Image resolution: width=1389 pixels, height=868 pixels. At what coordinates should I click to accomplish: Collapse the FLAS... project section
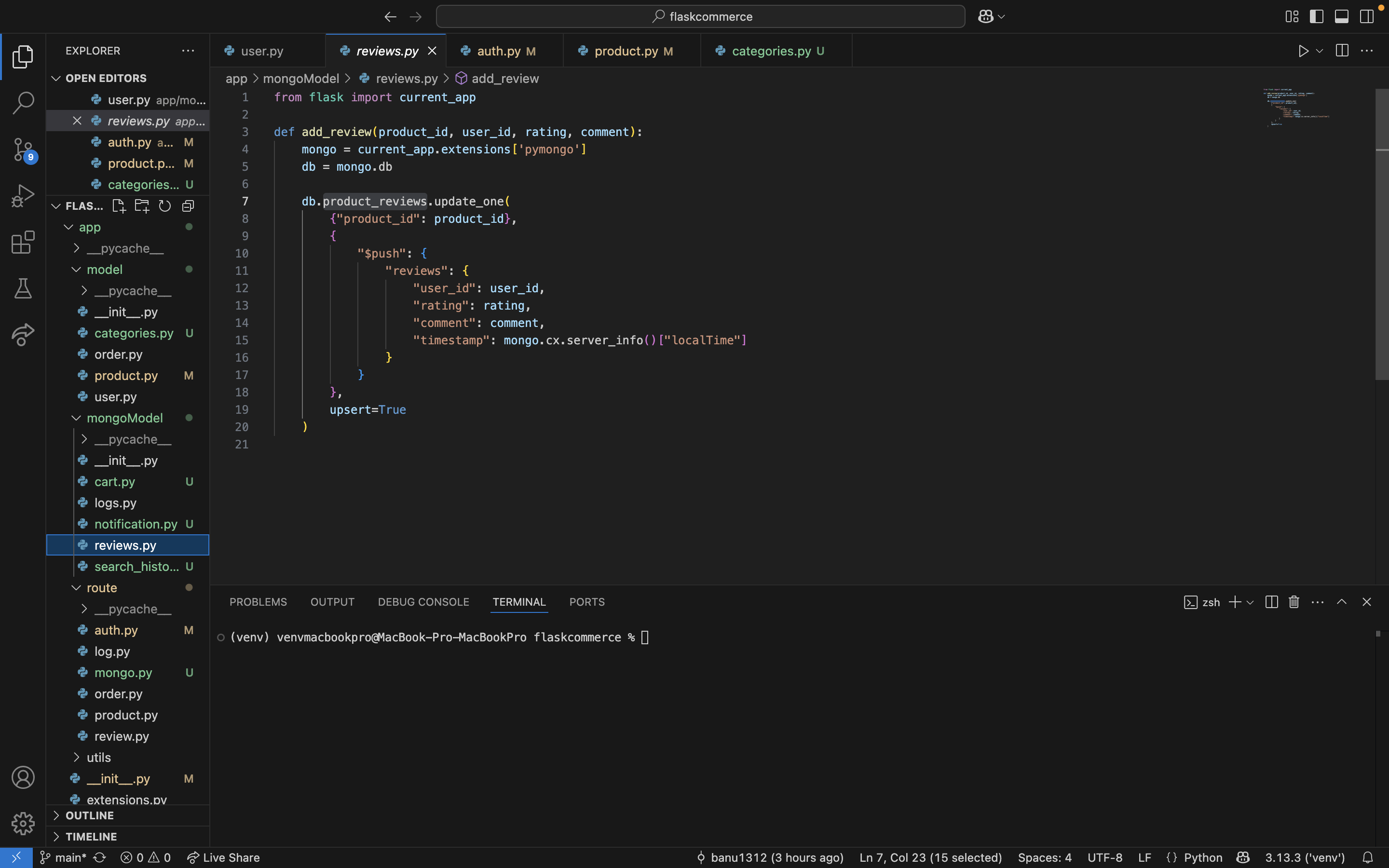(x=55, y=206)
